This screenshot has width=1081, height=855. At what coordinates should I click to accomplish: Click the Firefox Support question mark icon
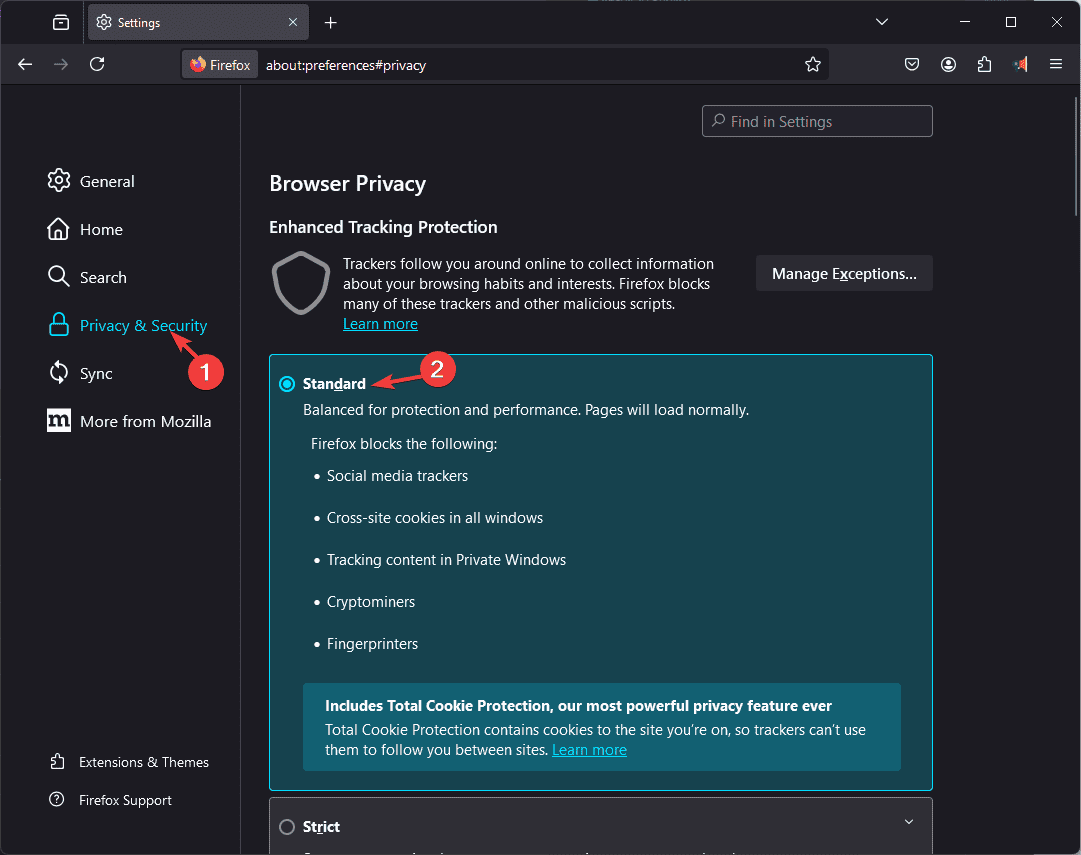point(57,799)
